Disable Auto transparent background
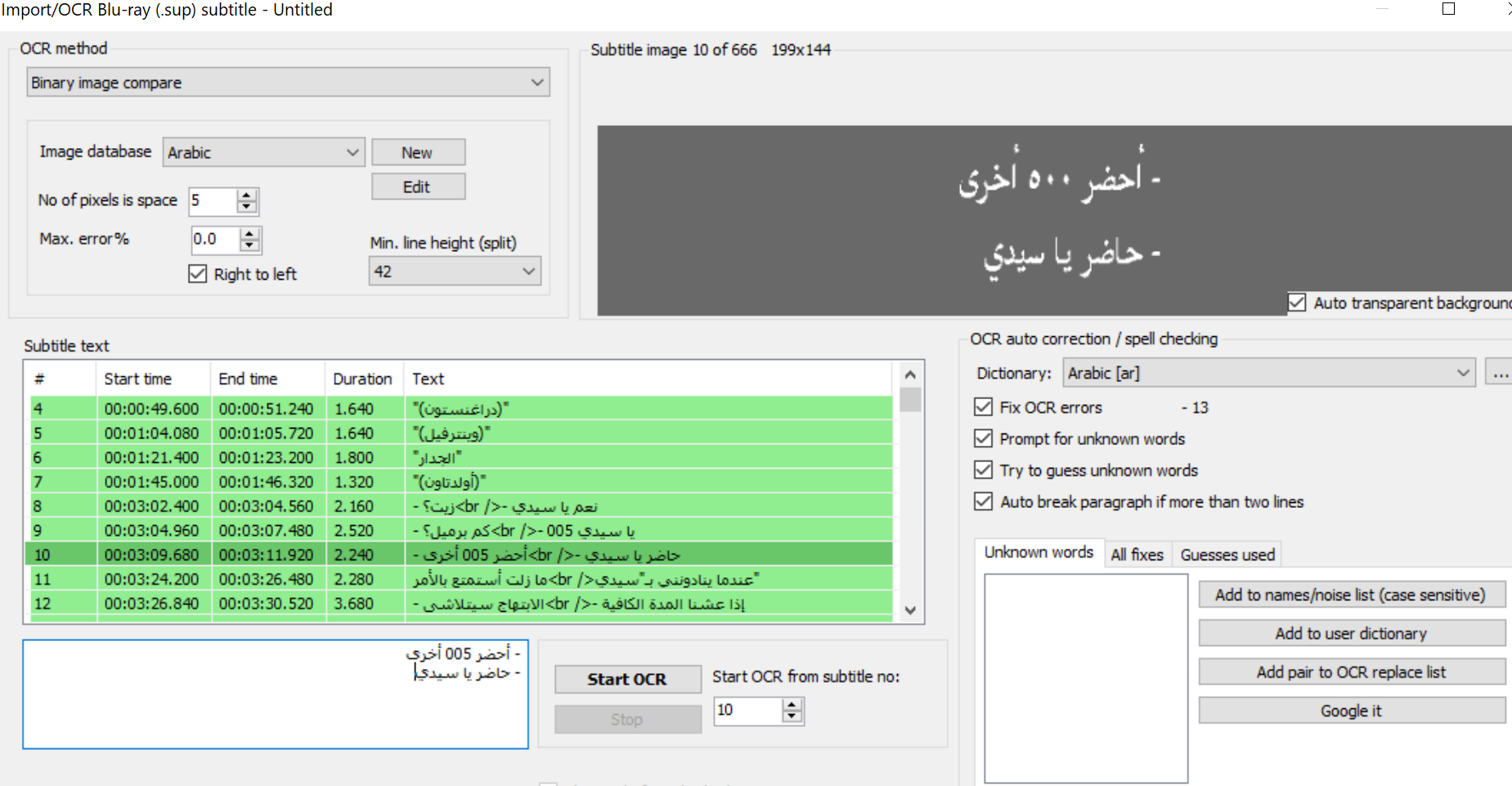Screen dimensions: 1512x786 (1298, 303)
